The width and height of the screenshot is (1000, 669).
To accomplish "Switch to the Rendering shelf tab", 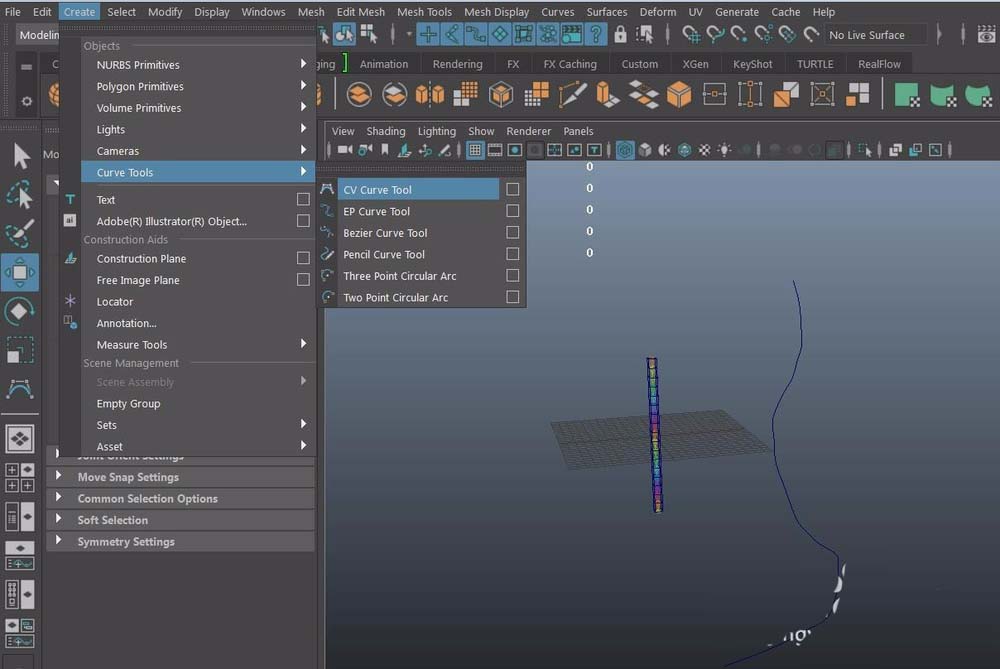I will (457, 64).
